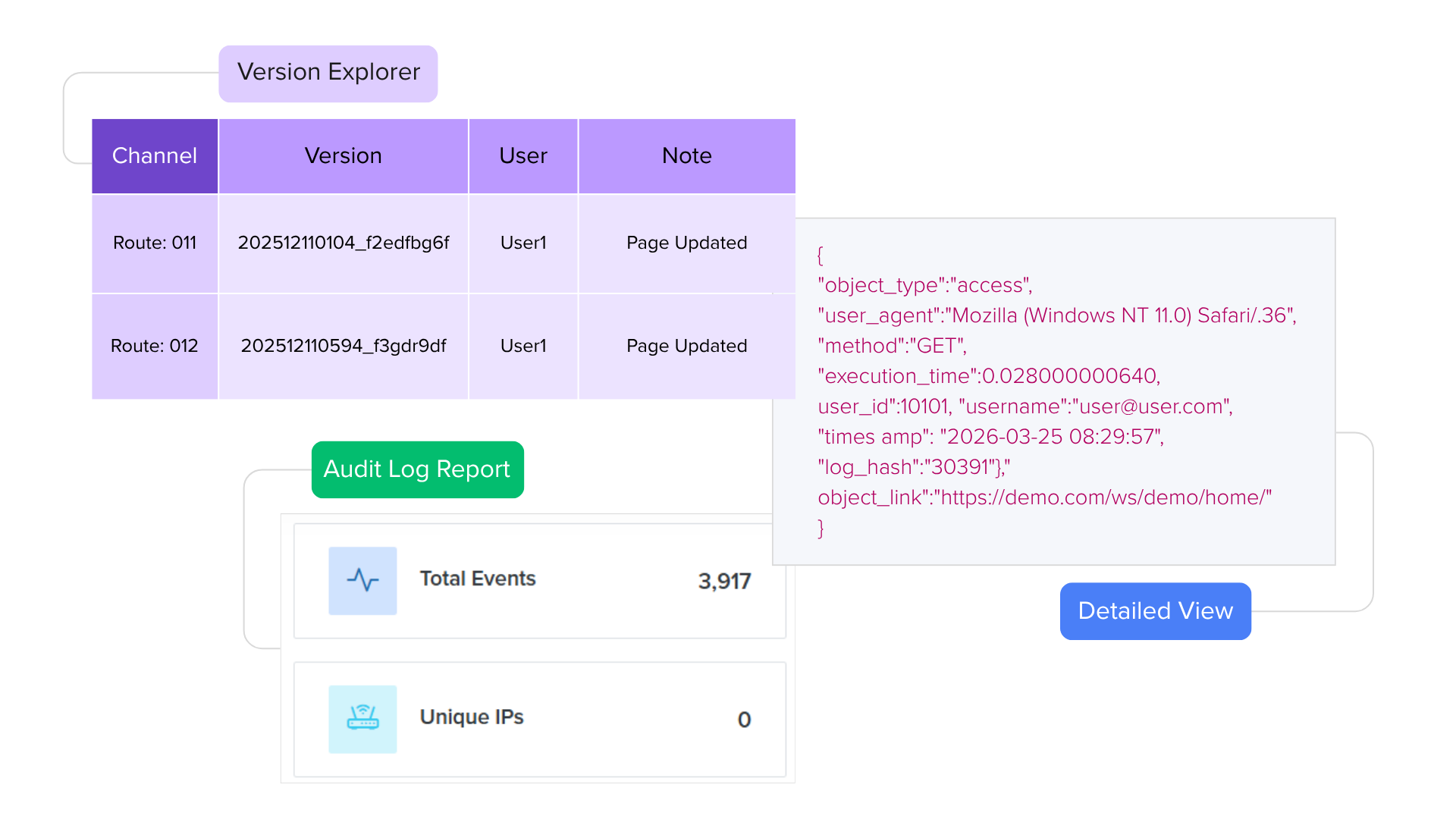Click the user_agent line in JSON
Screen dimensions: 1456x819
[1057, 315]
